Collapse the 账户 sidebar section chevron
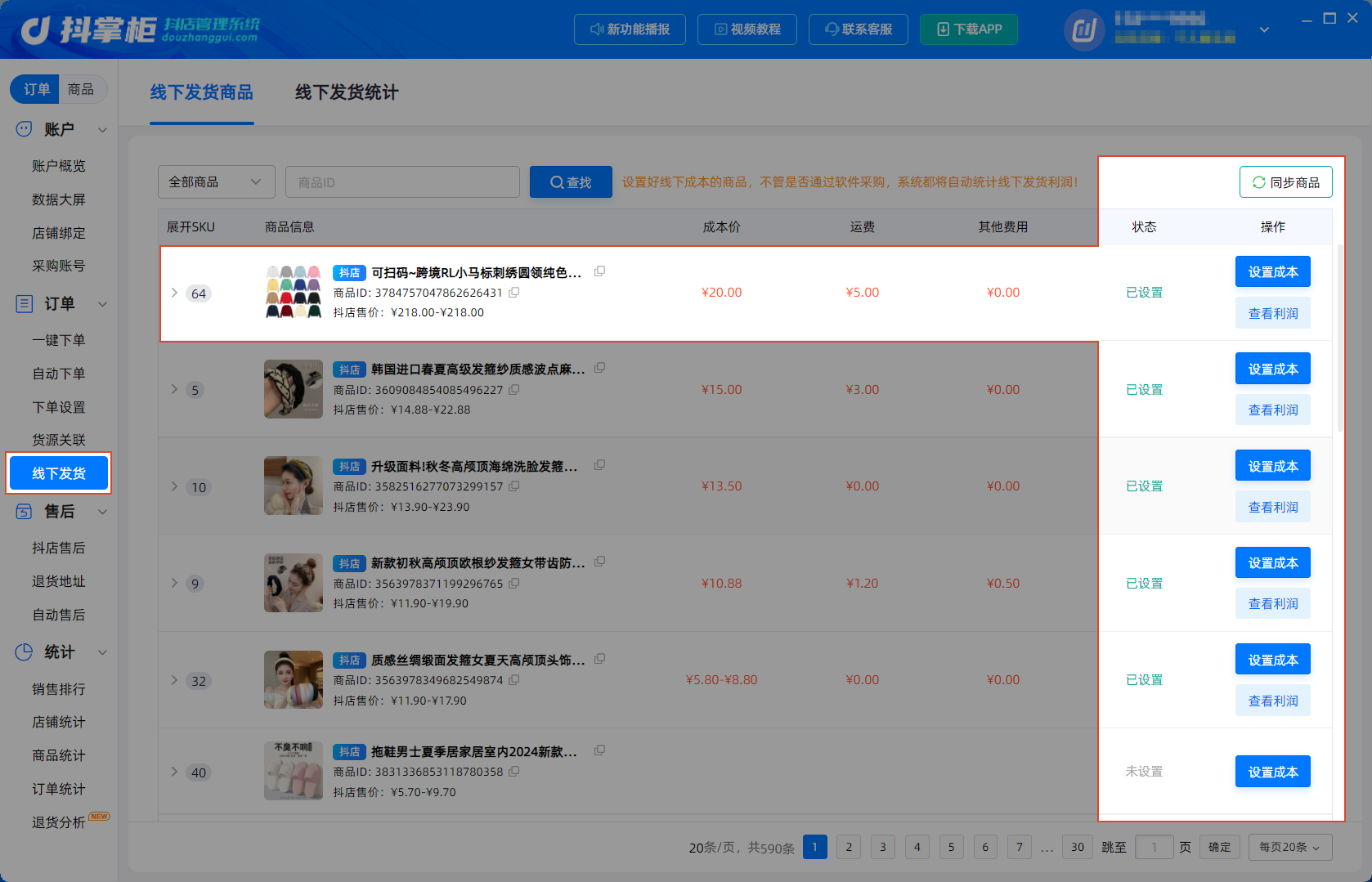The height and width of the screenshot is (882, 1372). point(103,130)
